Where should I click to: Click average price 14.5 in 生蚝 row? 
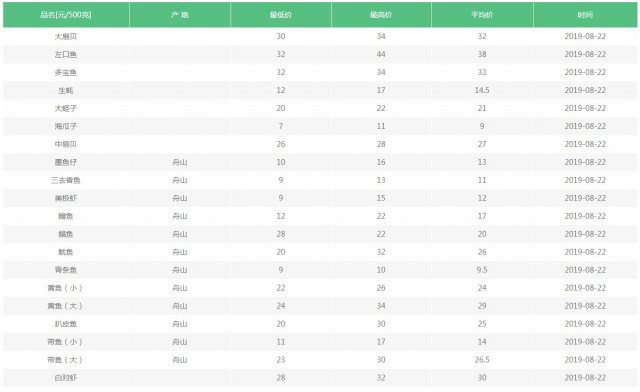pos(482,90)
